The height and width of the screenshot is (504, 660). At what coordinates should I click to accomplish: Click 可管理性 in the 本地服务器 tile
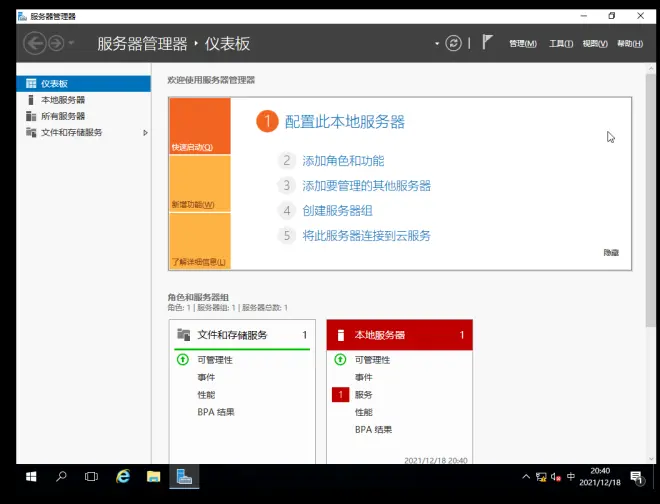click(x=373, y=360)
